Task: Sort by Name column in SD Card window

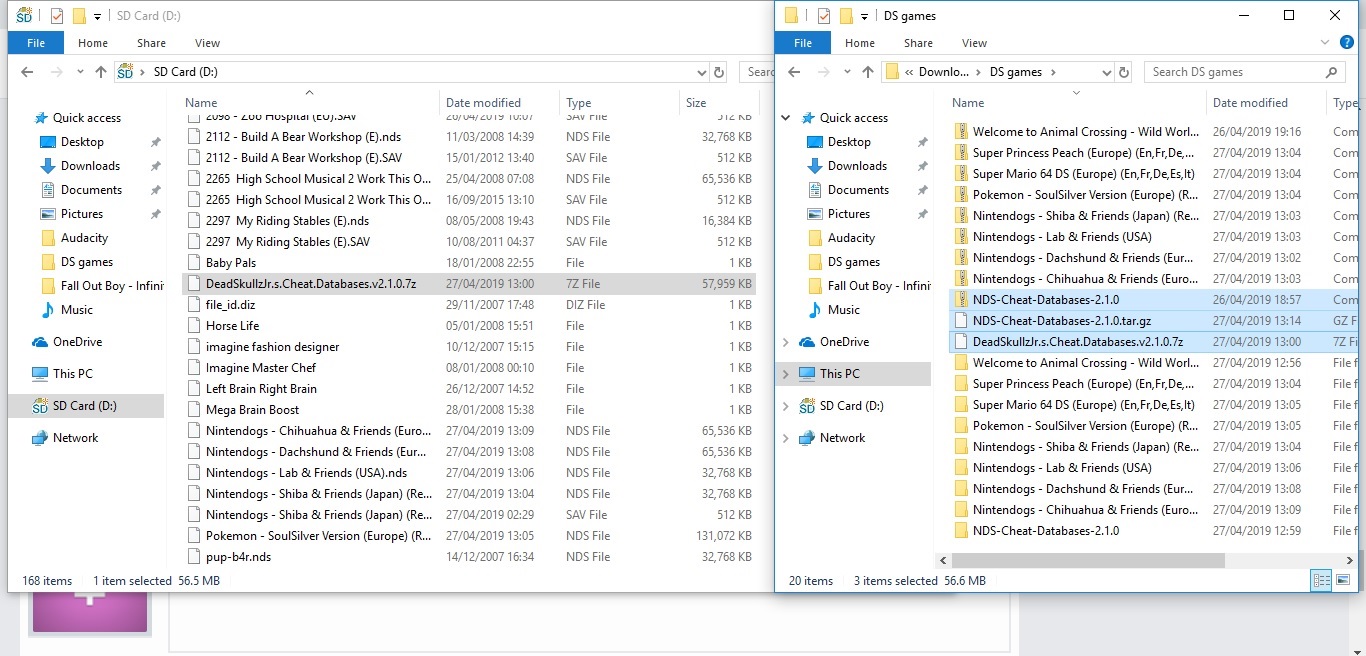Action: coord(201,103)
